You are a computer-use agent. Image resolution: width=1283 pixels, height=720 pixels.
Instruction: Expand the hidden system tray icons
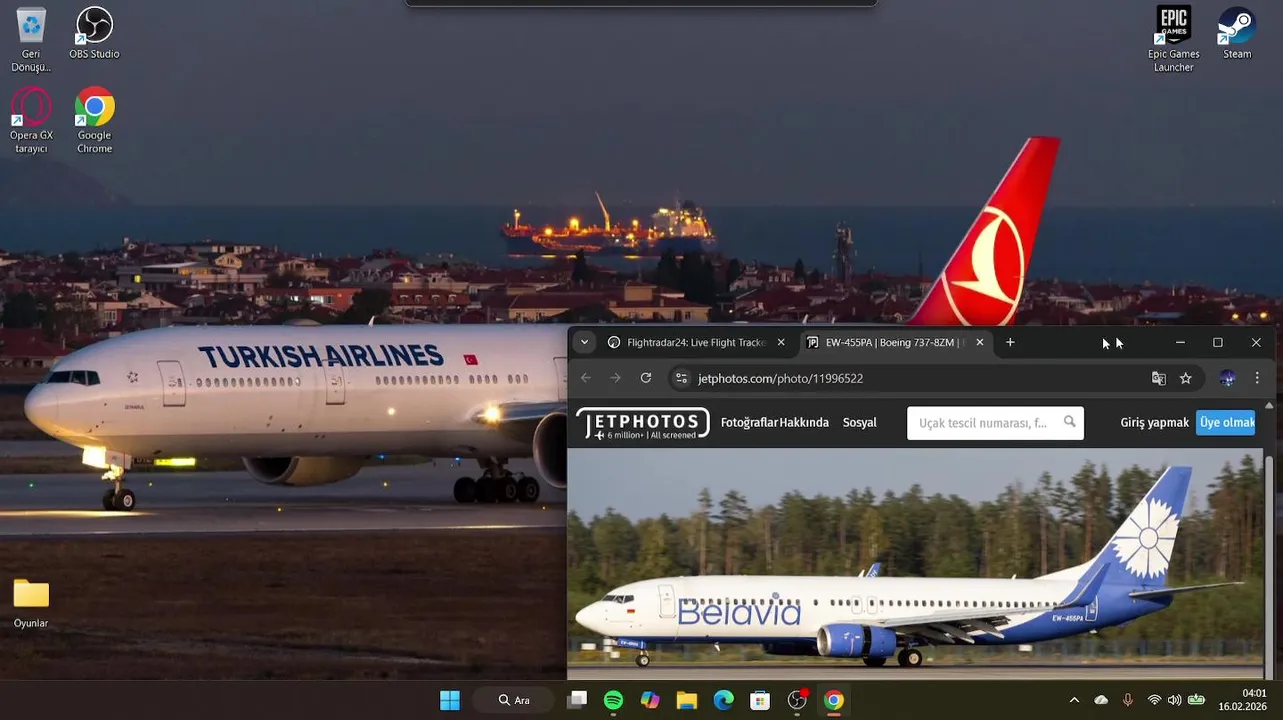pos(1074,700)
